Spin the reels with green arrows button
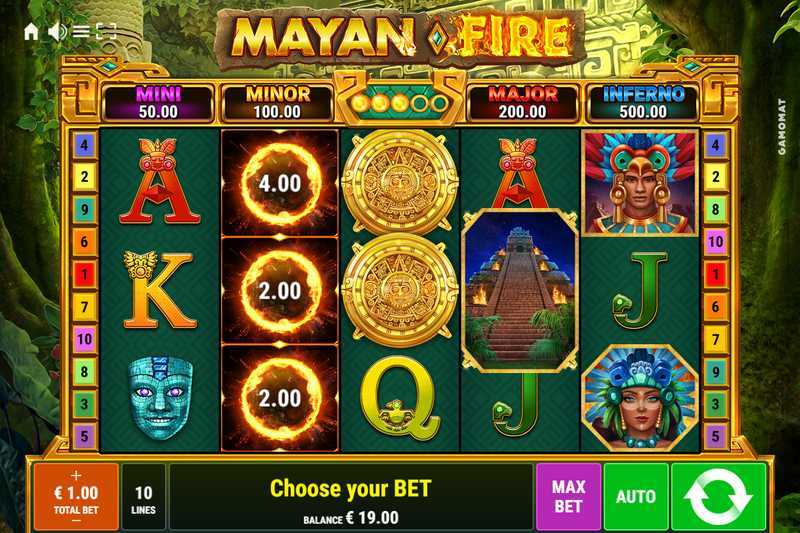 719,497
